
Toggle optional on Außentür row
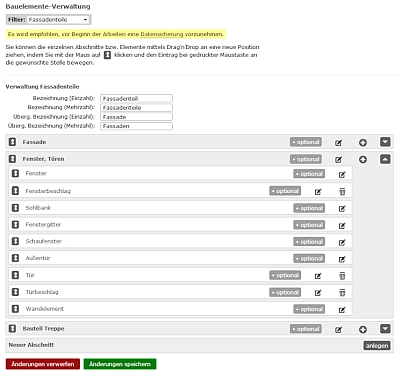[x=309, y=258]
